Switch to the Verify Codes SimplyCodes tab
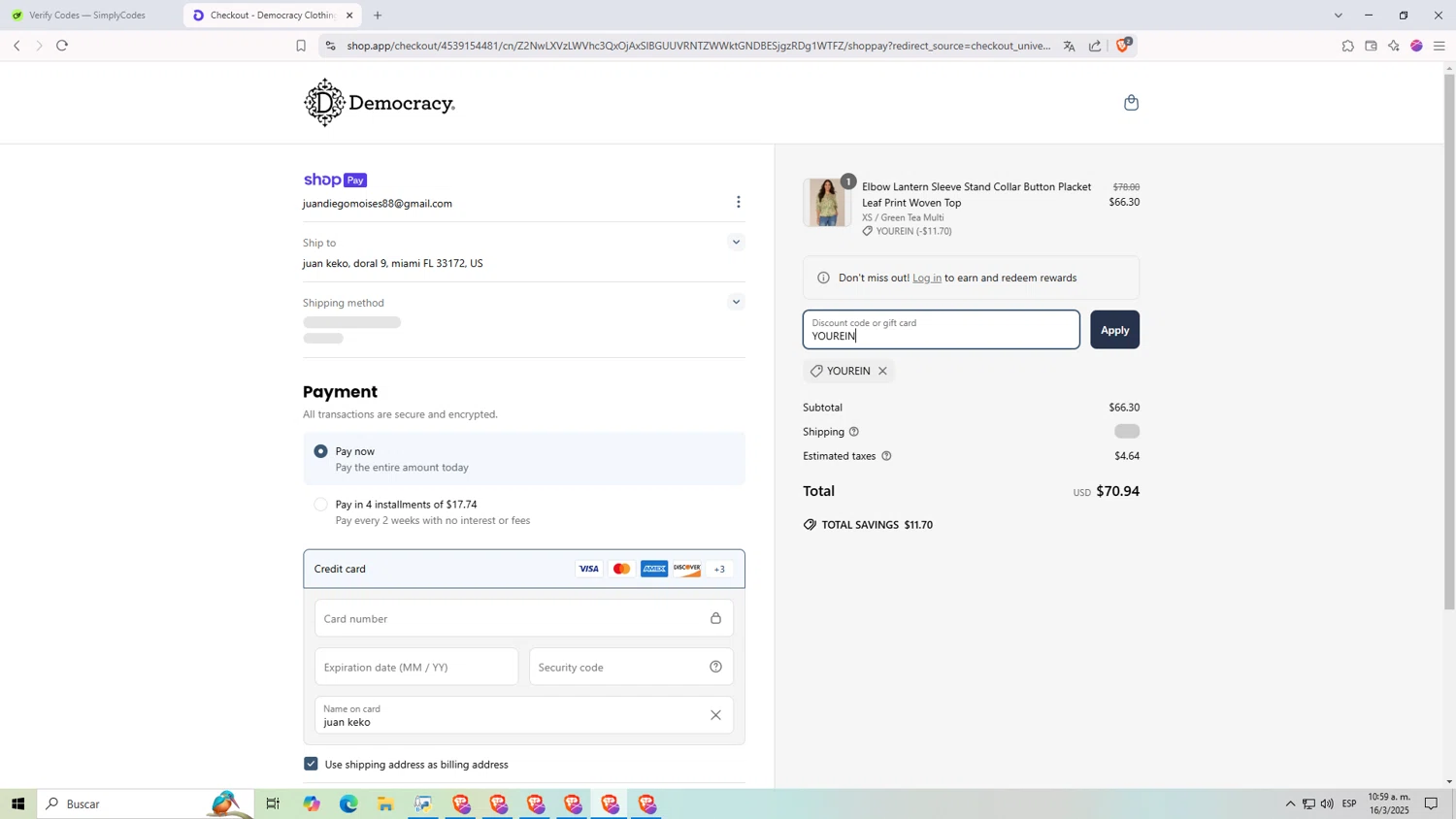Viewport: 1456px width, 819px height. [87, 16]
